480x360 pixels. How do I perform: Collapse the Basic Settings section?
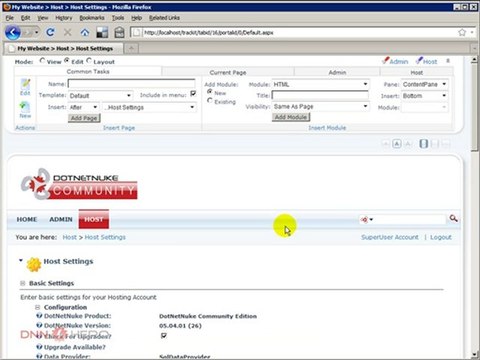23,283
